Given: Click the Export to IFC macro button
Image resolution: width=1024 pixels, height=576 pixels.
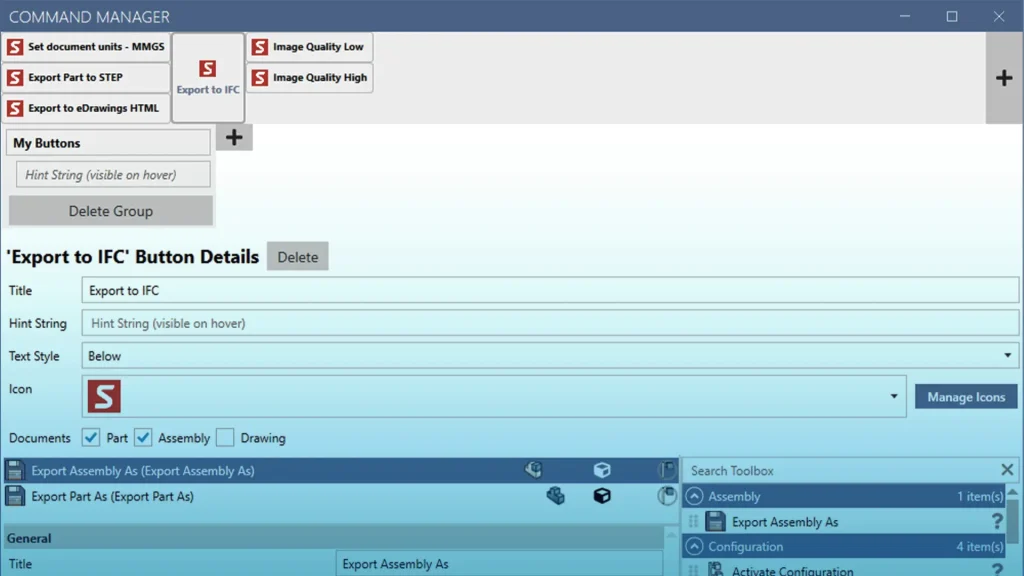Looking at the screenshot, I should 208,78.
